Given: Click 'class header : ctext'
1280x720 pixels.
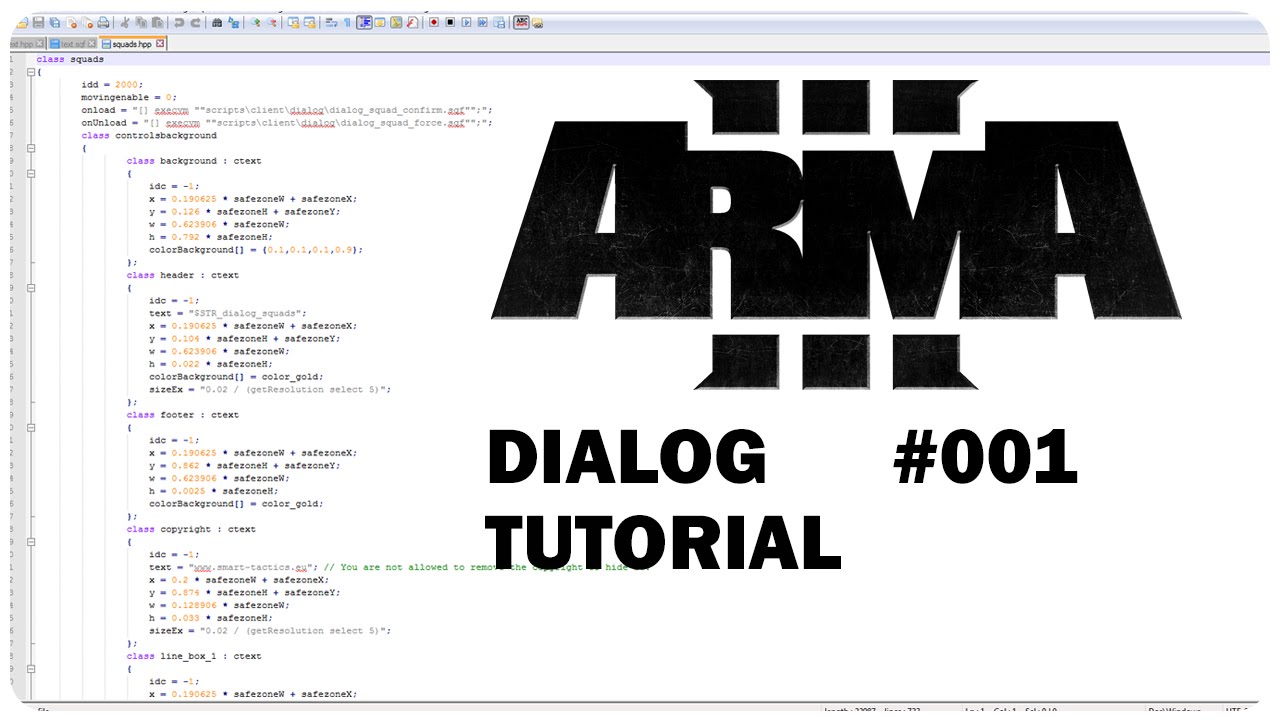Looking at the screenshot, I should pyautogui.click(x=183, y=275).
